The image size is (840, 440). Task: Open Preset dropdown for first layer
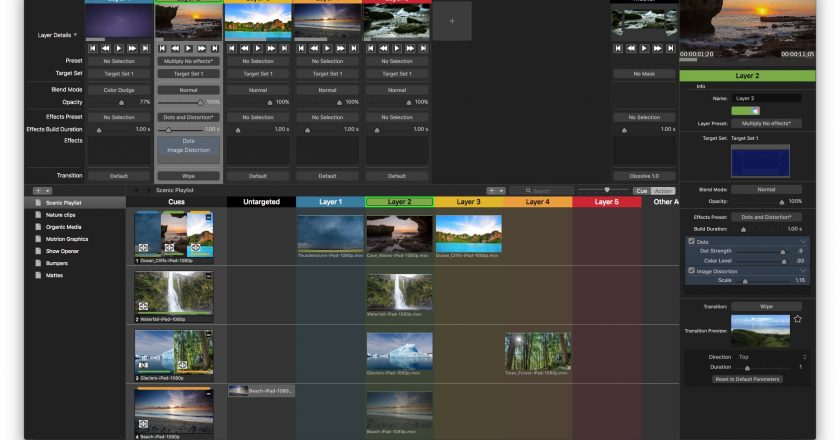(119, 61)
